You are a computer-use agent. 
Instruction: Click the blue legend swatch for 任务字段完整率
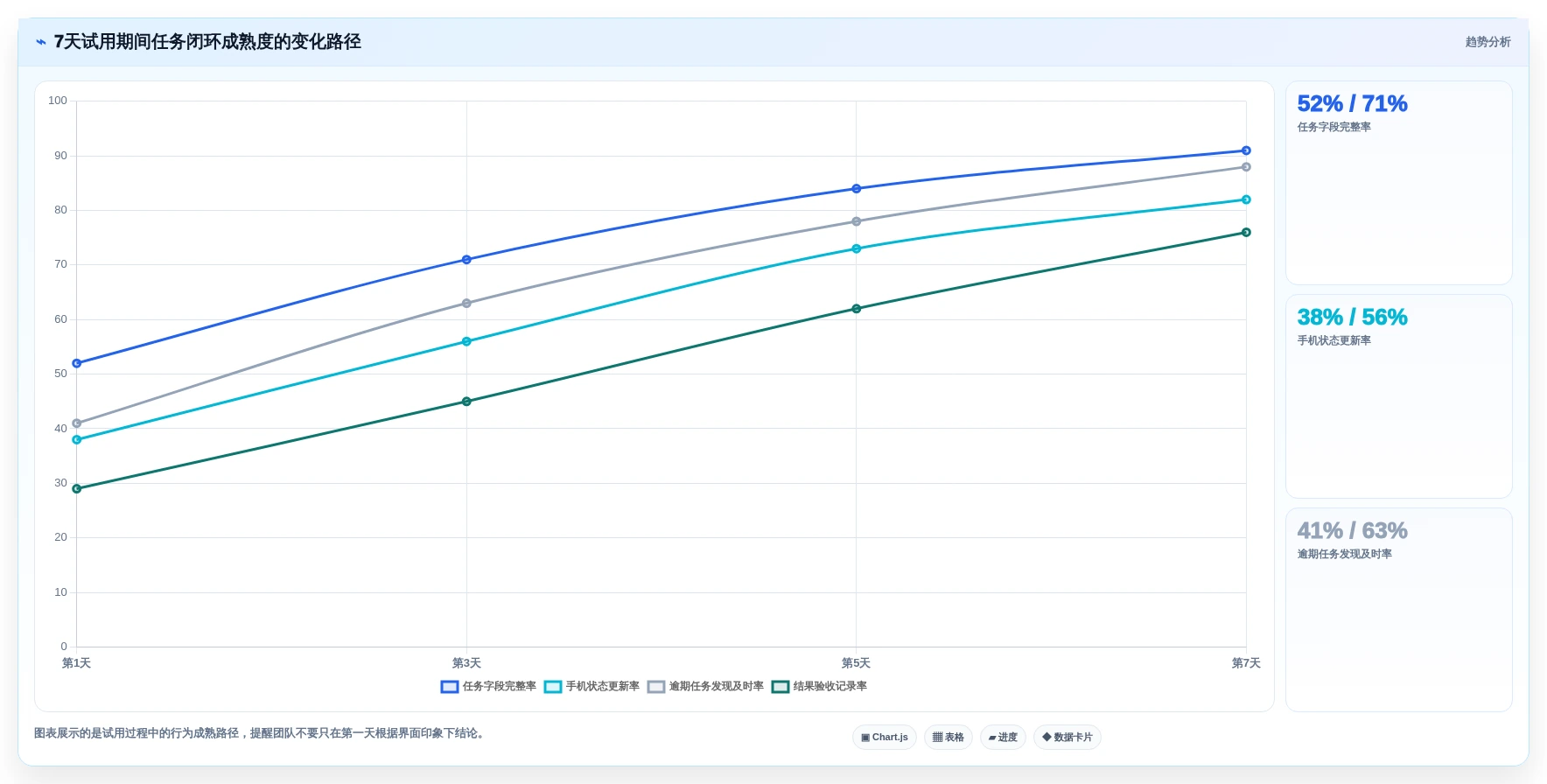pos(450,687)
